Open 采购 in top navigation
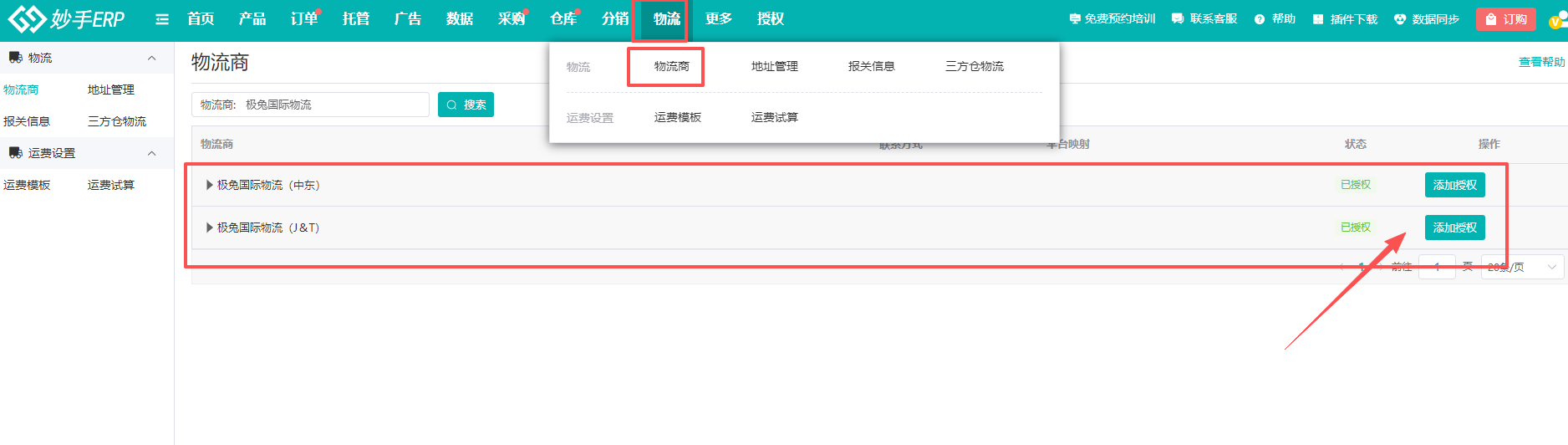Viewport: 1568px width, 445px height. tap(512, 19)
